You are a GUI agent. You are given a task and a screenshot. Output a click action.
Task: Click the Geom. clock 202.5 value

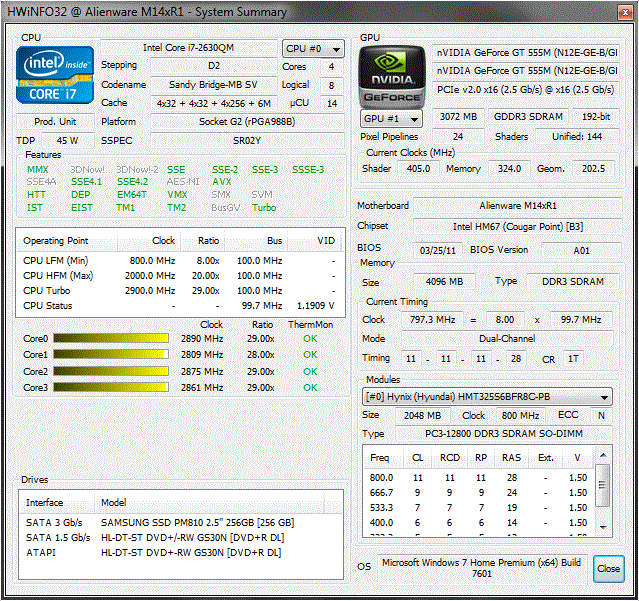593,168
